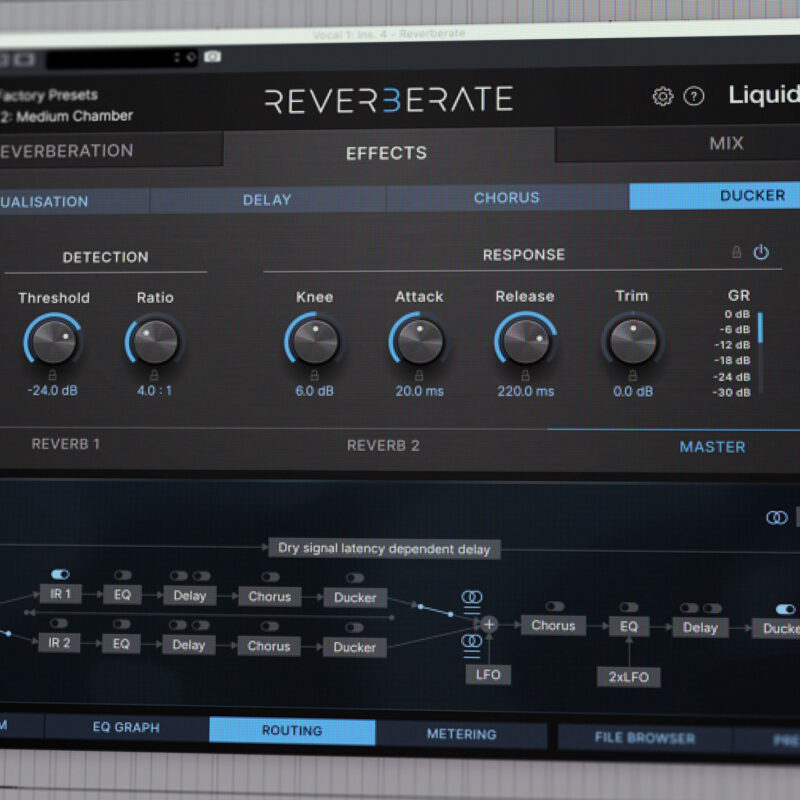Lock the Knee parameter
The height and width of the screenshot is (800, 800).
pyautogui.click(x=314, y=376)
